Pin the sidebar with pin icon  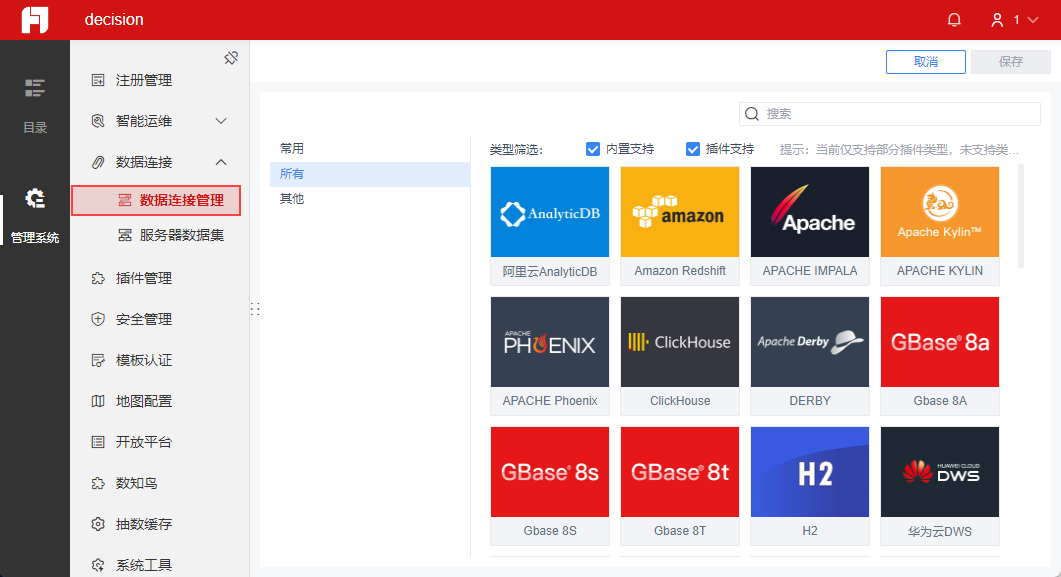point(231,58)
